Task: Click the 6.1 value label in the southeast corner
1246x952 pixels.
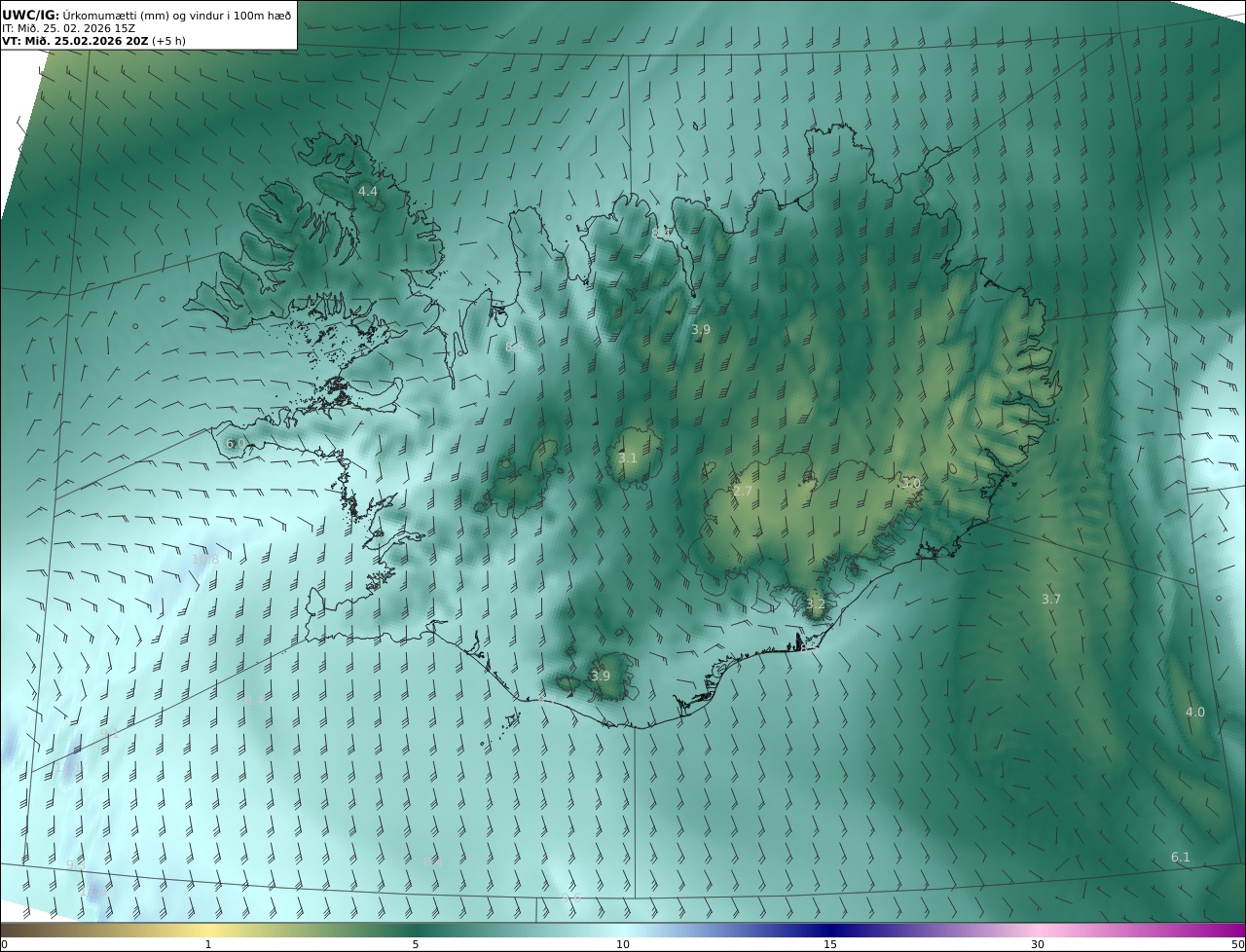Action: (1181, 857)
